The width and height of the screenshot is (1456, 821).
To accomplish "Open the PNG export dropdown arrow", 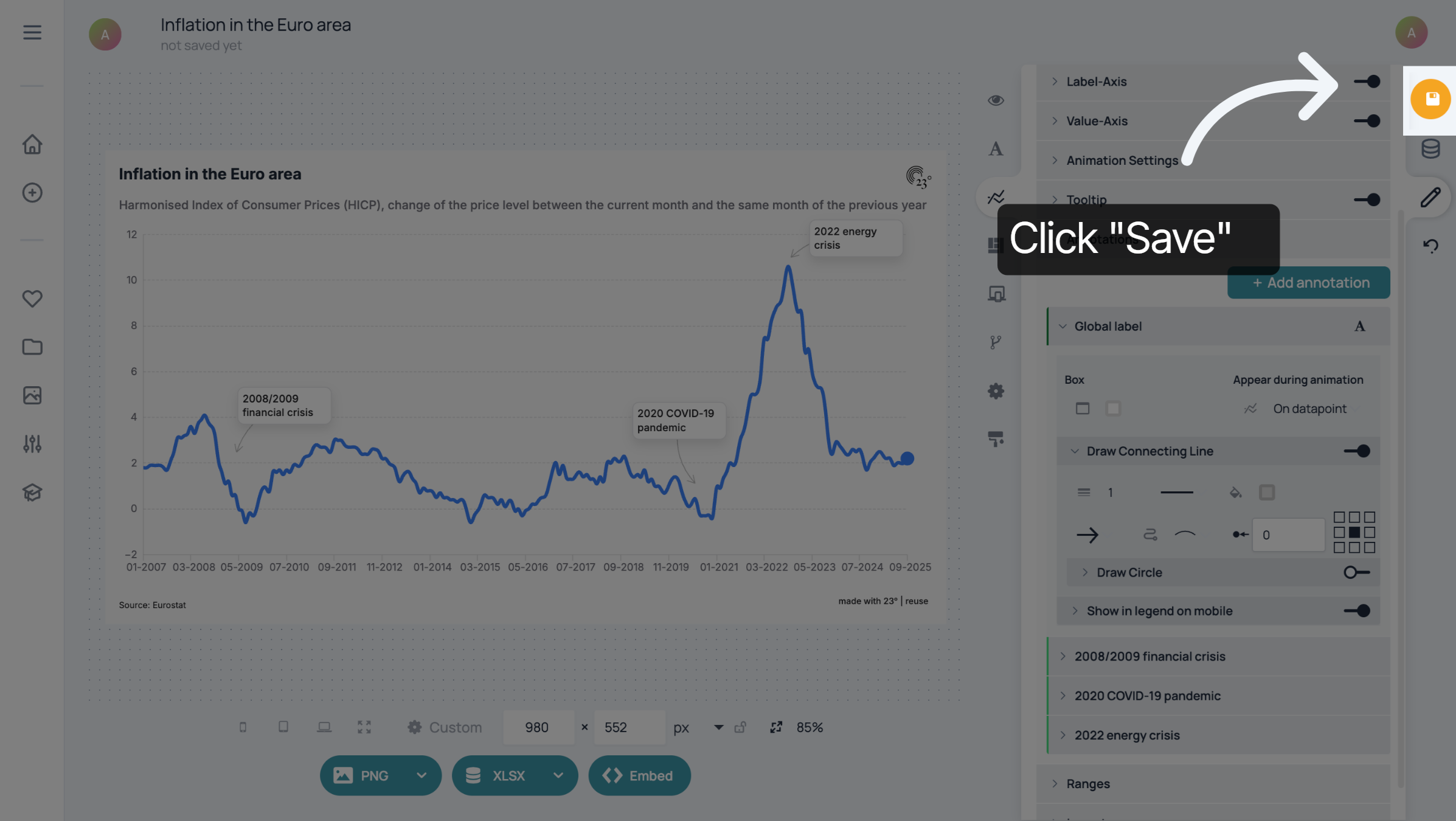I will (421, 775).
